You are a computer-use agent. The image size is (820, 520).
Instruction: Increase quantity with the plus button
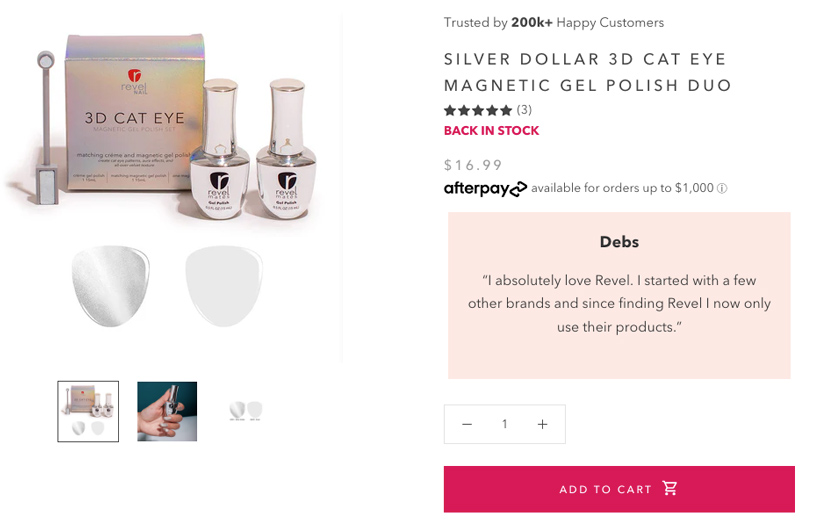pyautogui.click(x=542, y=424)
